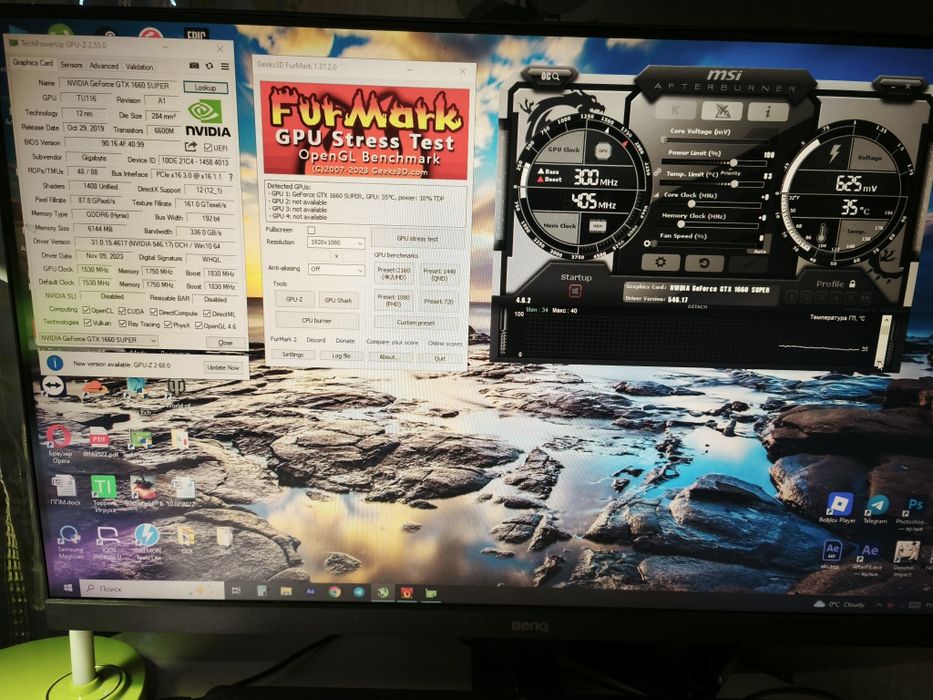Click the BIOS export share icon
Viewport: 933px width, 700px height.
[191, 146]
